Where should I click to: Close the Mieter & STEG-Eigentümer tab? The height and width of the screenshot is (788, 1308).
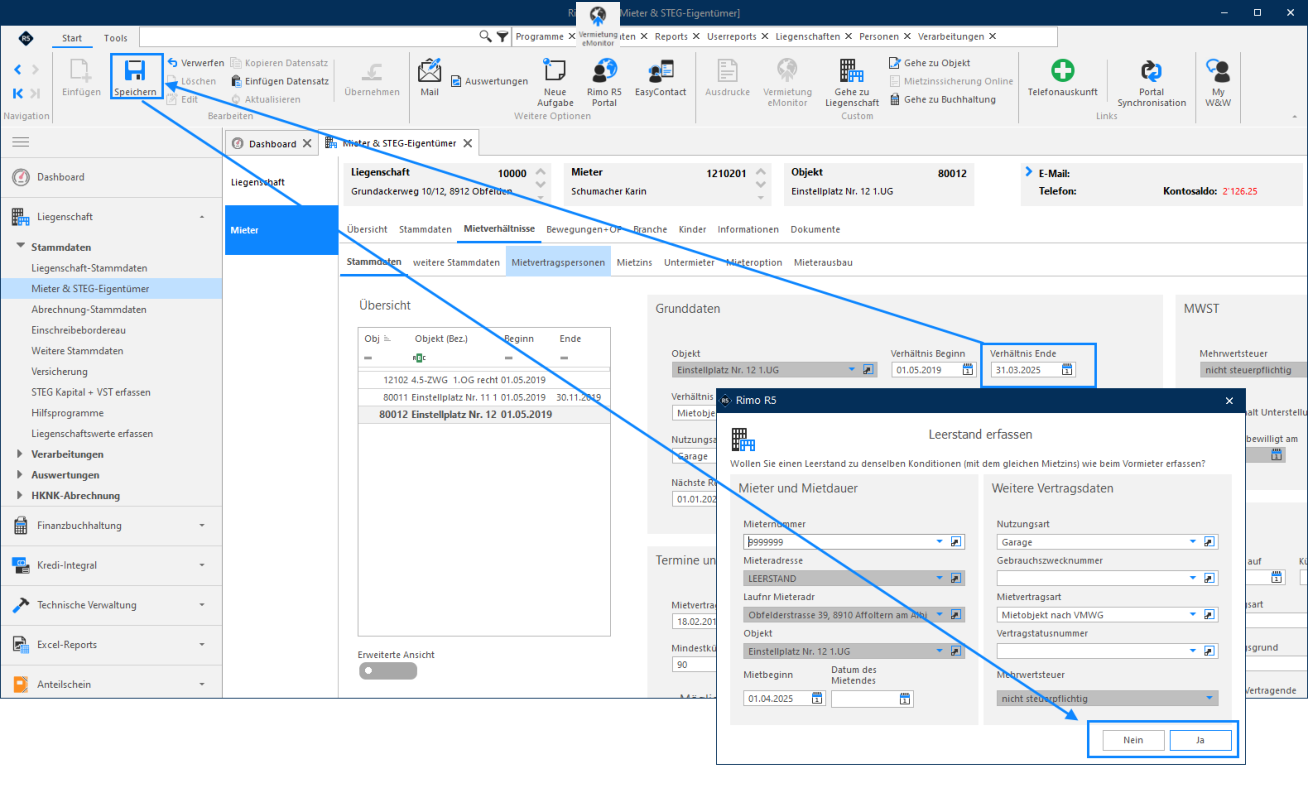point(468,143)
